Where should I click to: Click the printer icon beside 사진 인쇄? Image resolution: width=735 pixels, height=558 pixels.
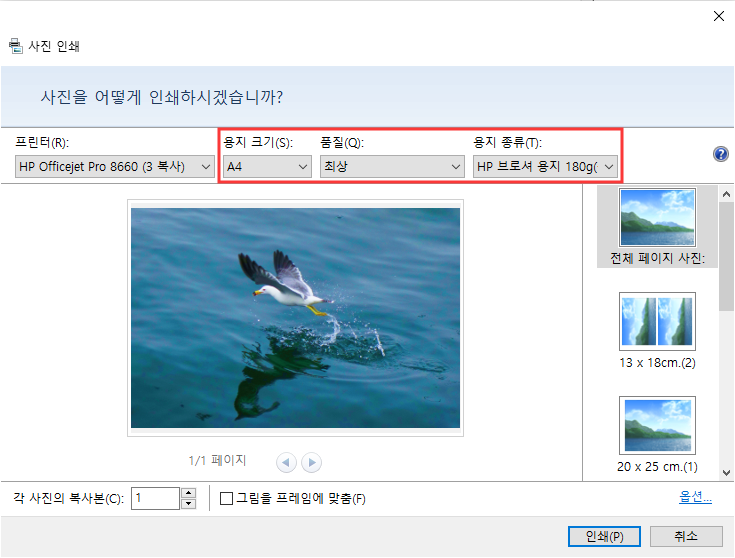(x=15, y=46)
